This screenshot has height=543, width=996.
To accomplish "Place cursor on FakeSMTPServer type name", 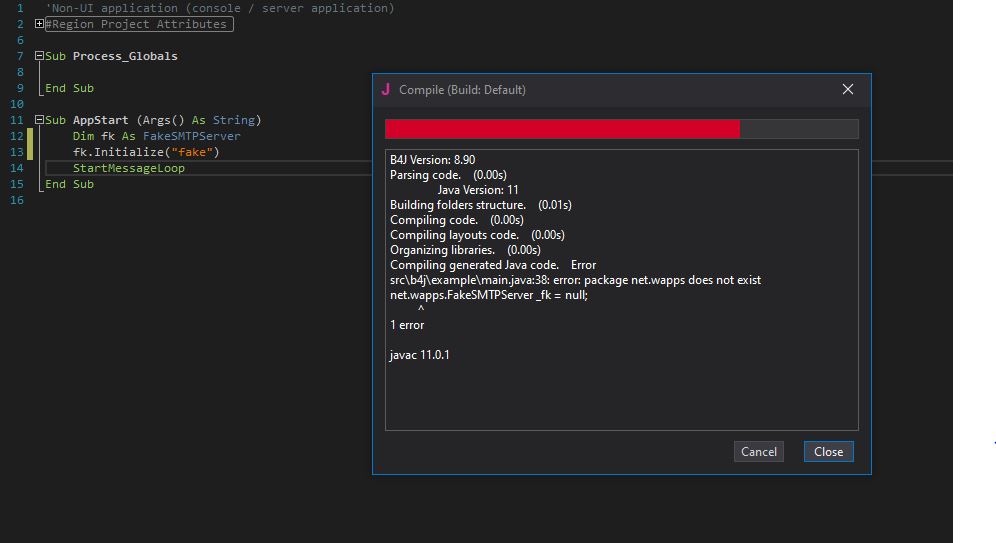I will tap(191, 136).
